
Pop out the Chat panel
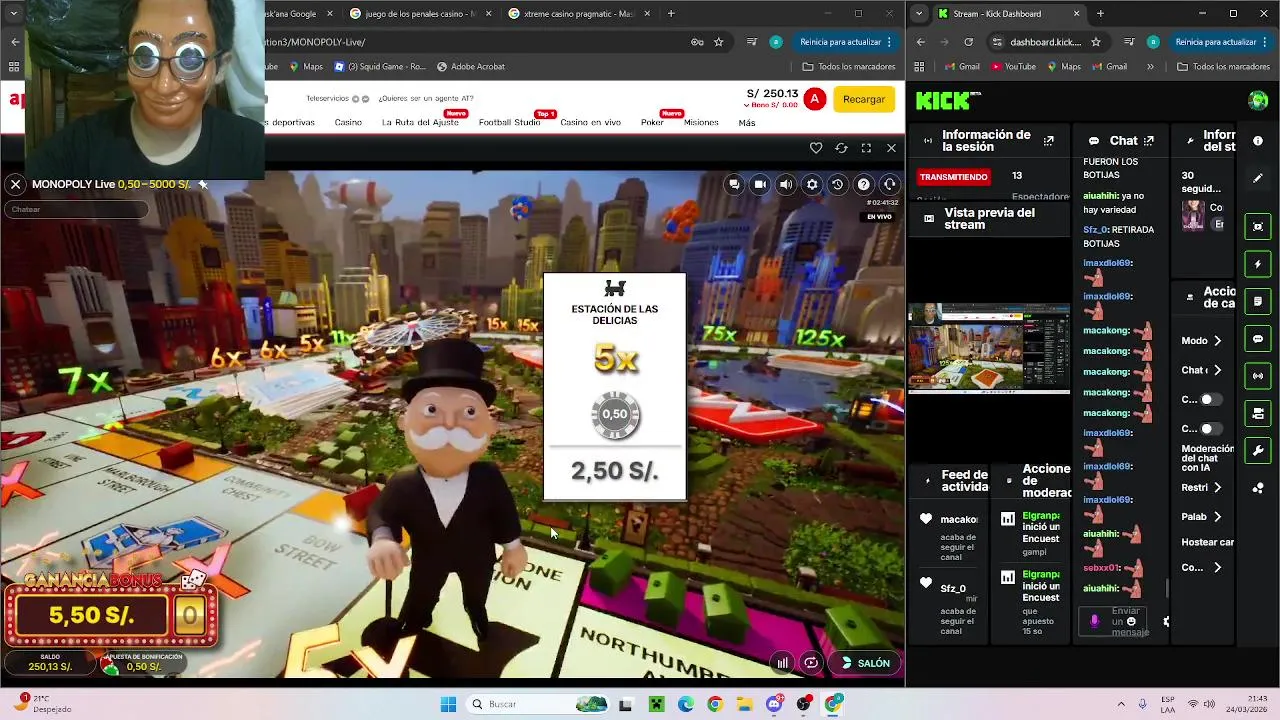click(x=1149, y=141)
